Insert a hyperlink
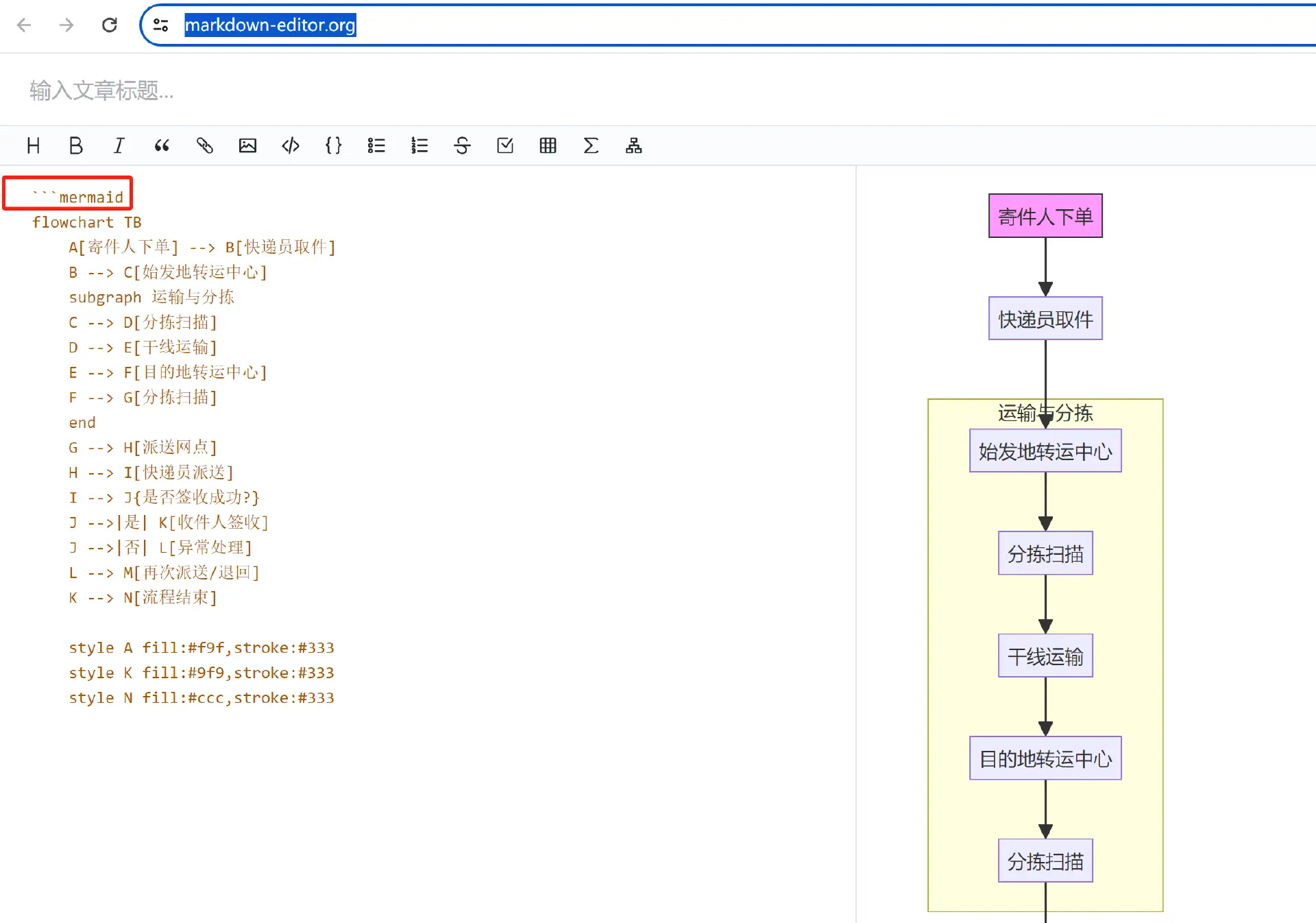 204,145
